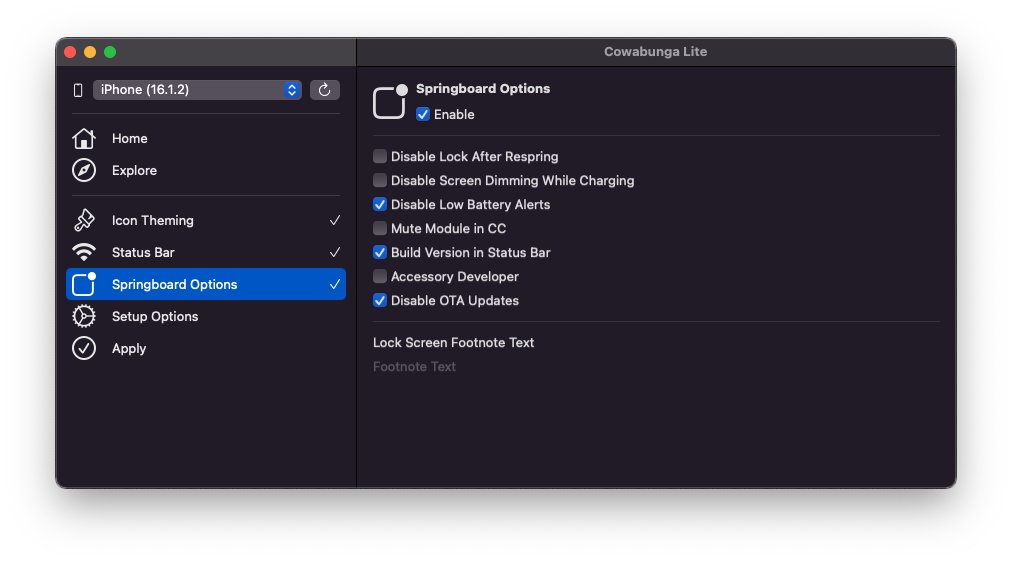This screenshot has width=1012, height=562.
Task: Select the Apply sidebar item
Action: click(x=206, y=348)
